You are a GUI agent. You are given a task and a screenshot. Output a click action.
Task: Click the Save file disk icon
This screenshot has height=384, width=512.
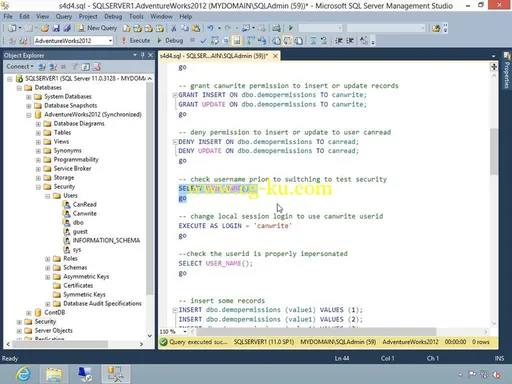[56, 28]
